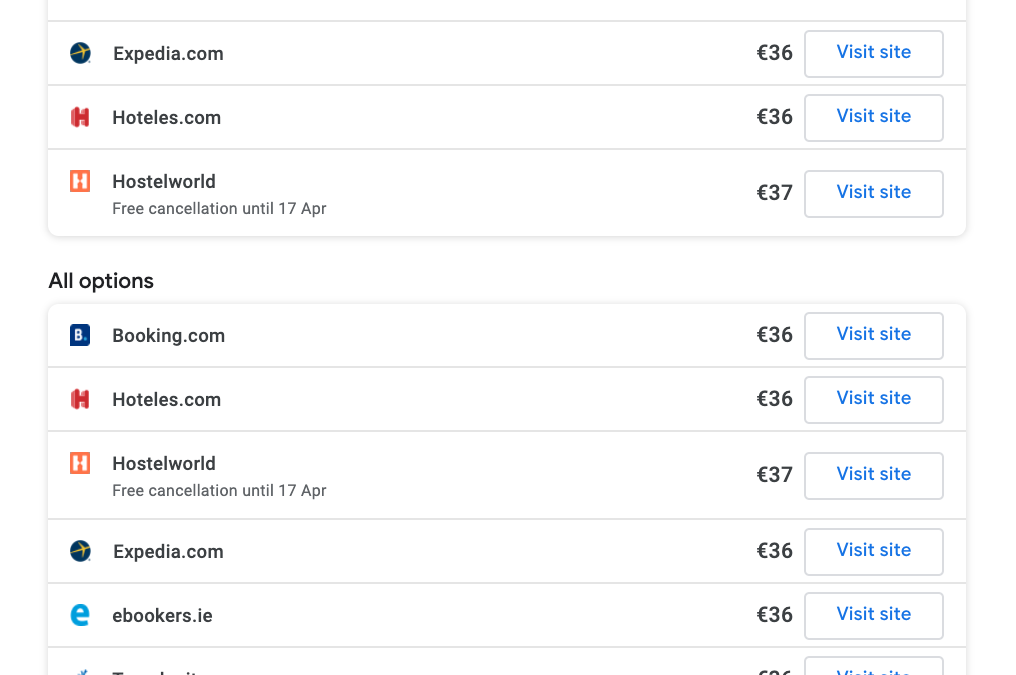Visit site for Hostelworld under All options
This screenshot has height=675, width=1016.
point(873,475)
